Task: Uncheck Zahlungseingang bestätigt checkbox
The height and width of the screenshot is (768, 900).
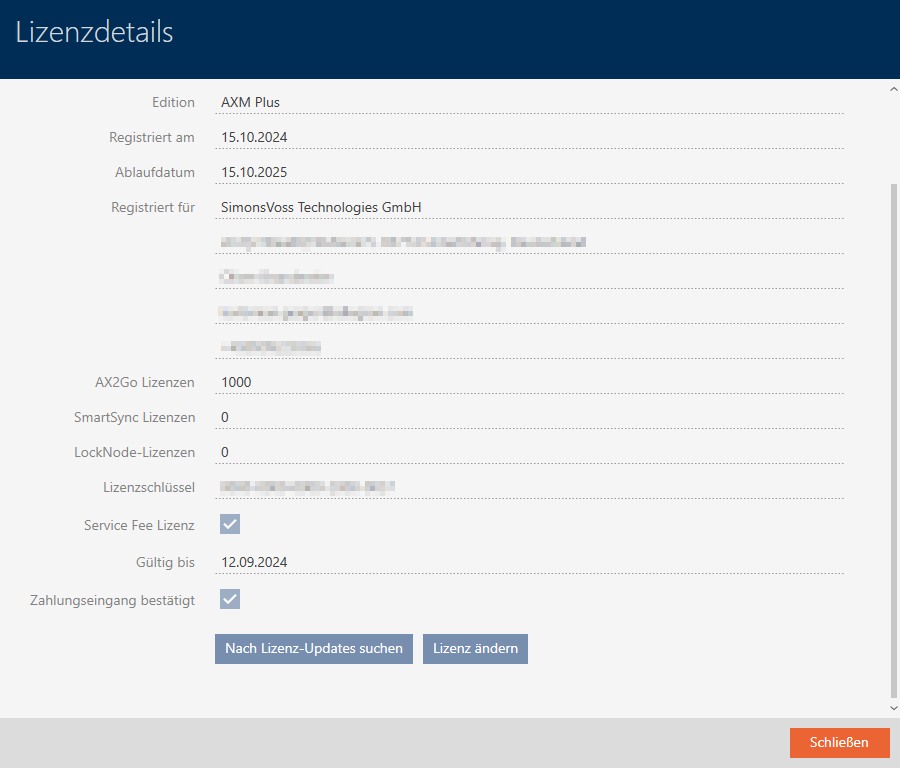Action: 229,599
